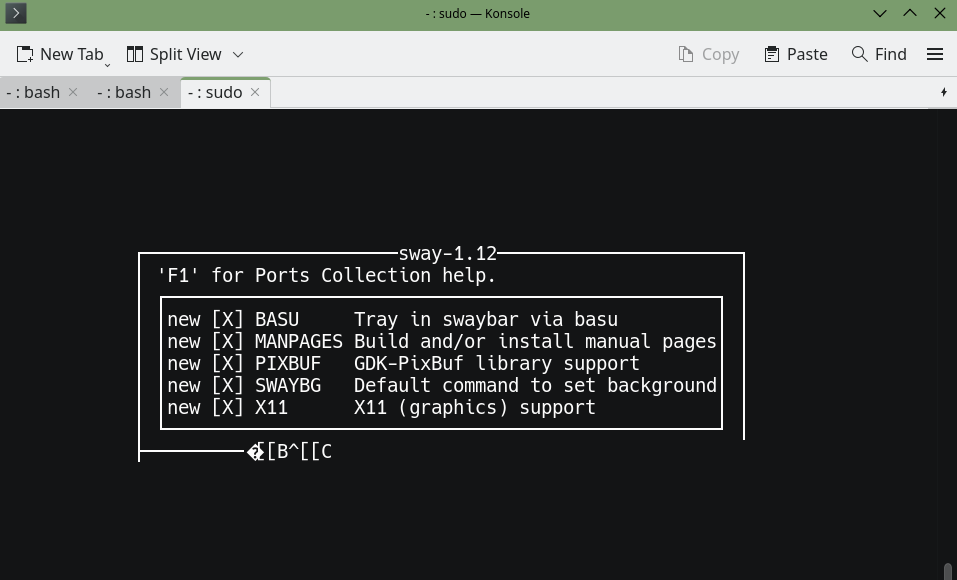The image size is (957, 580).
Task: Toggle the X11 option checkbox
Action: [x=228, y=407]
